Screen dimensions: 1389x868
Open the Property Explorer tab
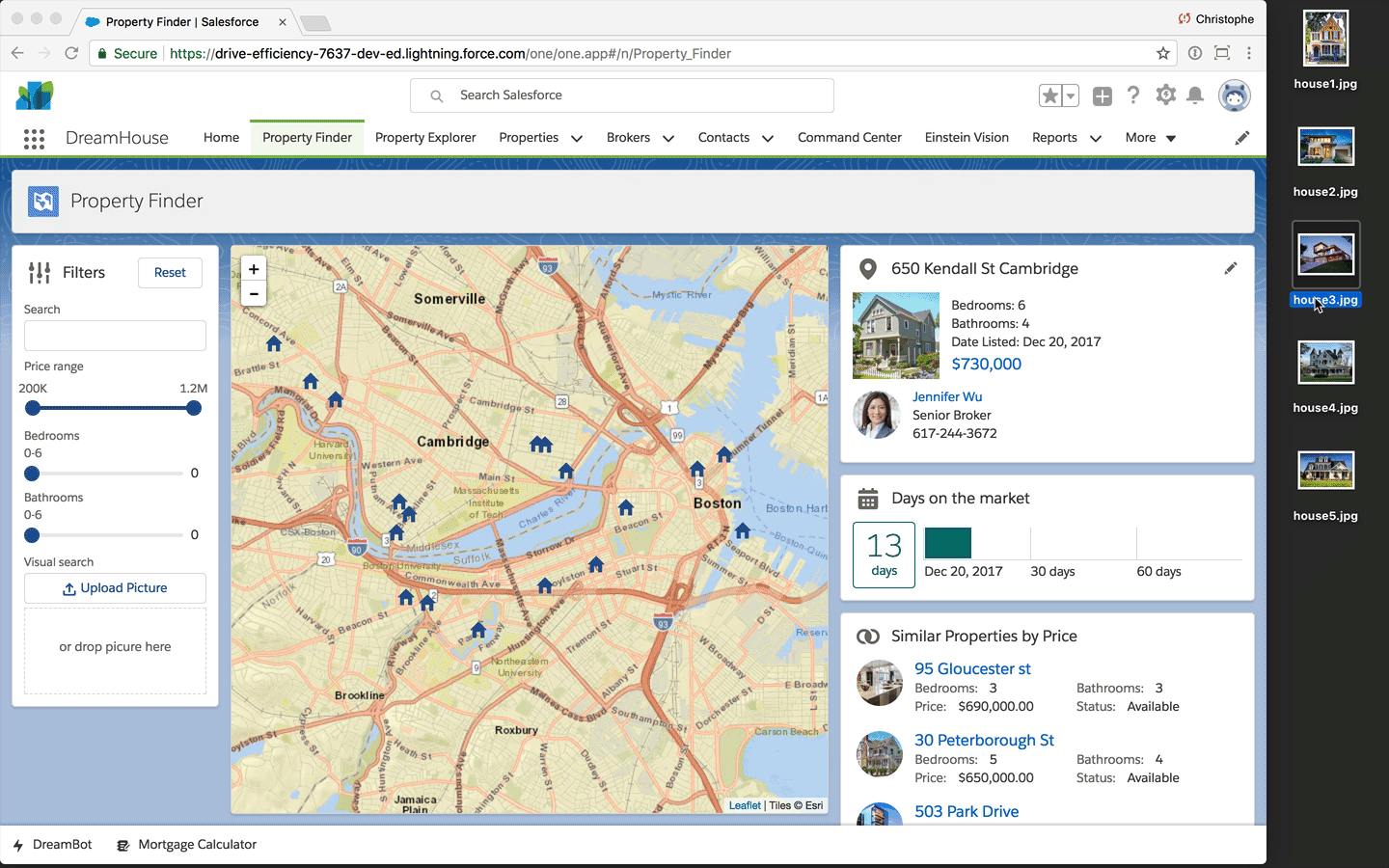tap(425, 138)
